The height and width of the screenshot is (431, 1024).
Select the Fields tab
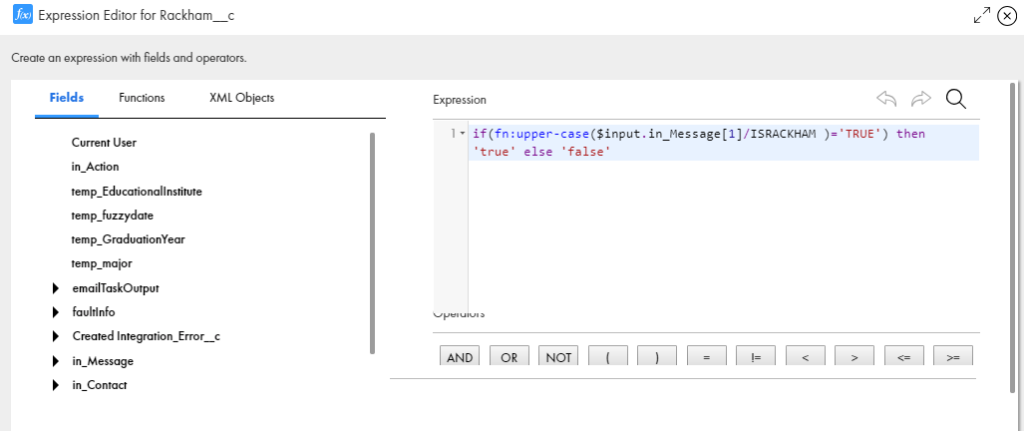coord(67,98)
